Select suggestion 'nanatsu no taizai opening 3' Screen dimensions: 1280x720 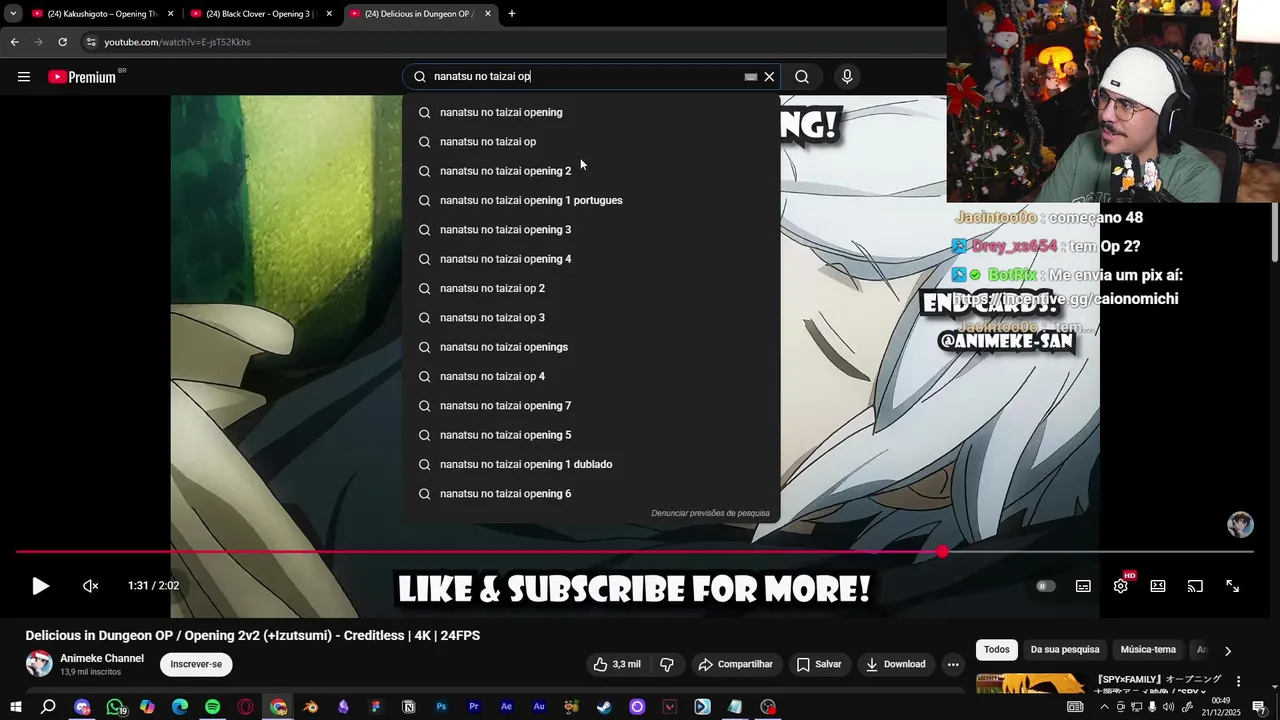(591, 230)
